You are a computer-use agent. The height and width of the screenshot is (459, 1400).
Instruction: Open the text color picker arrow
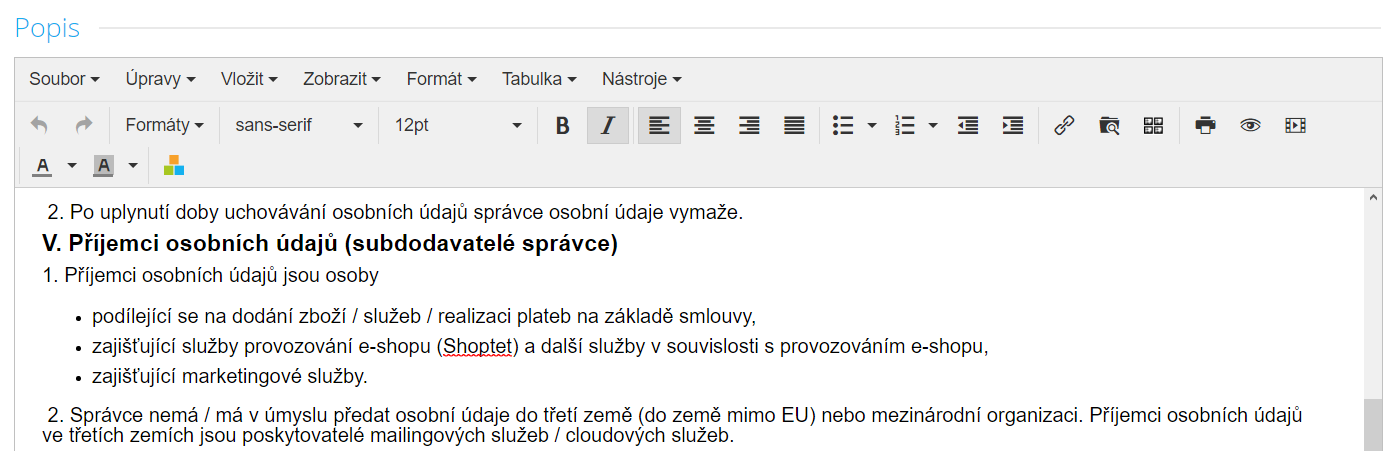click(x=71, y=165)
